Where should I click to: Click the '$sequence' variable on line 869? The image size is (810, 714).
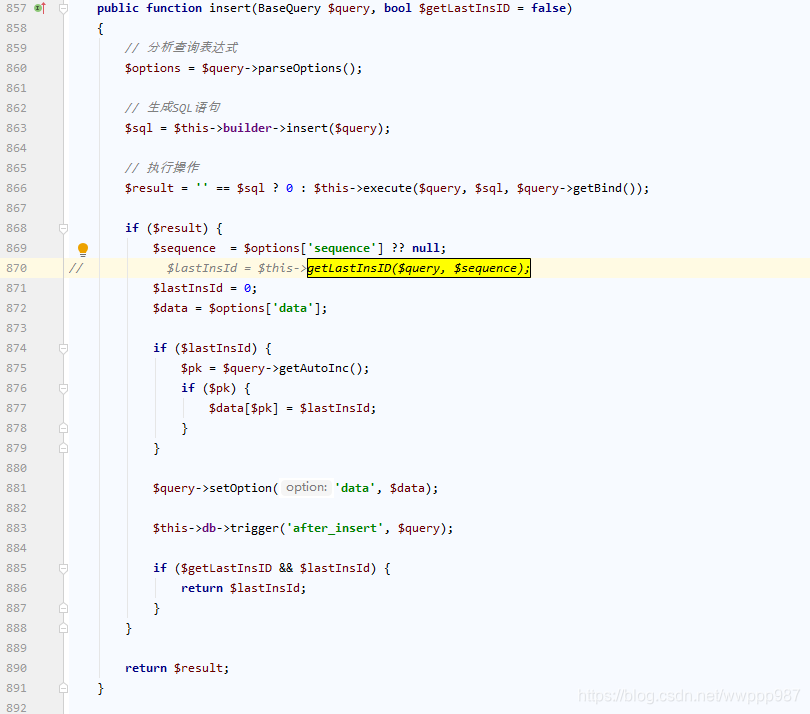[x=184, y=249]
